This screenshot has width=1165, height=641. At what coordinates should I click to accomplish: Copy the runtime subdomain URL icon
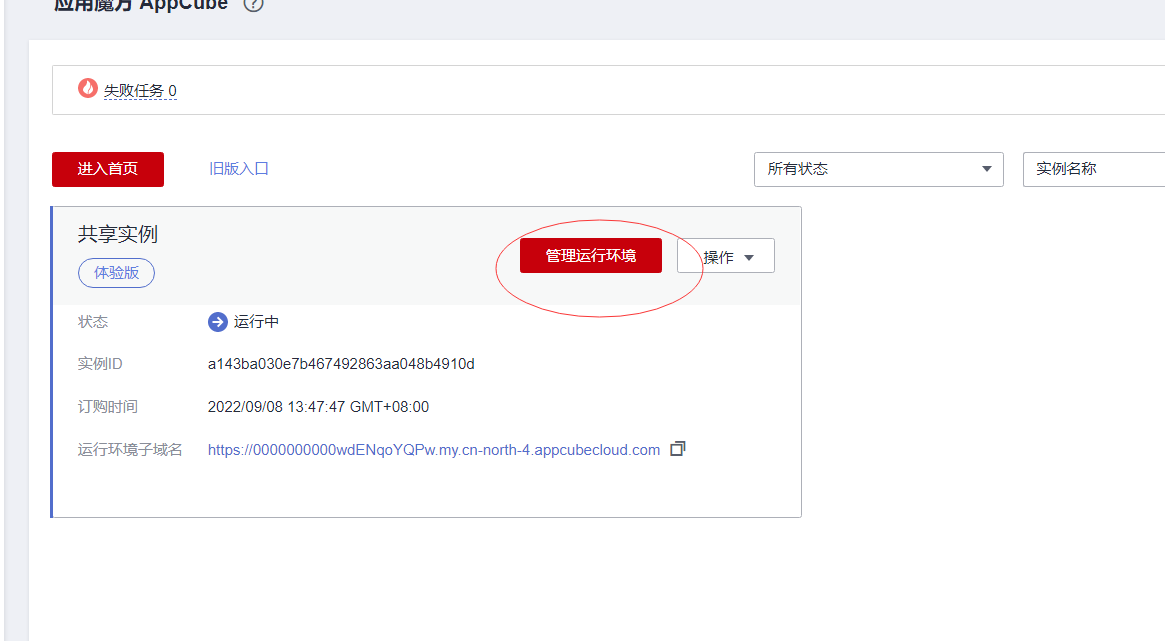point(678,449)
